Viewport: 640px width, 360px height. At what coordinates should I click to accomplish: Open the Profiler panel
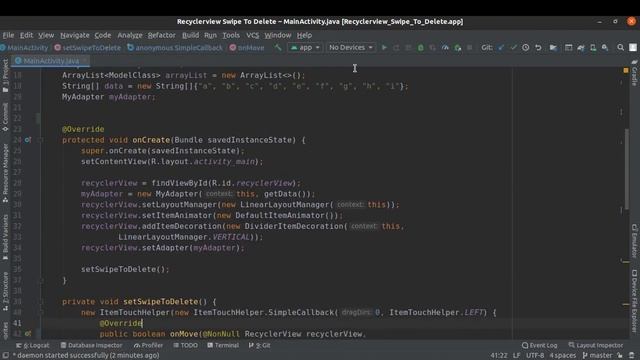[x=148, y=345]
